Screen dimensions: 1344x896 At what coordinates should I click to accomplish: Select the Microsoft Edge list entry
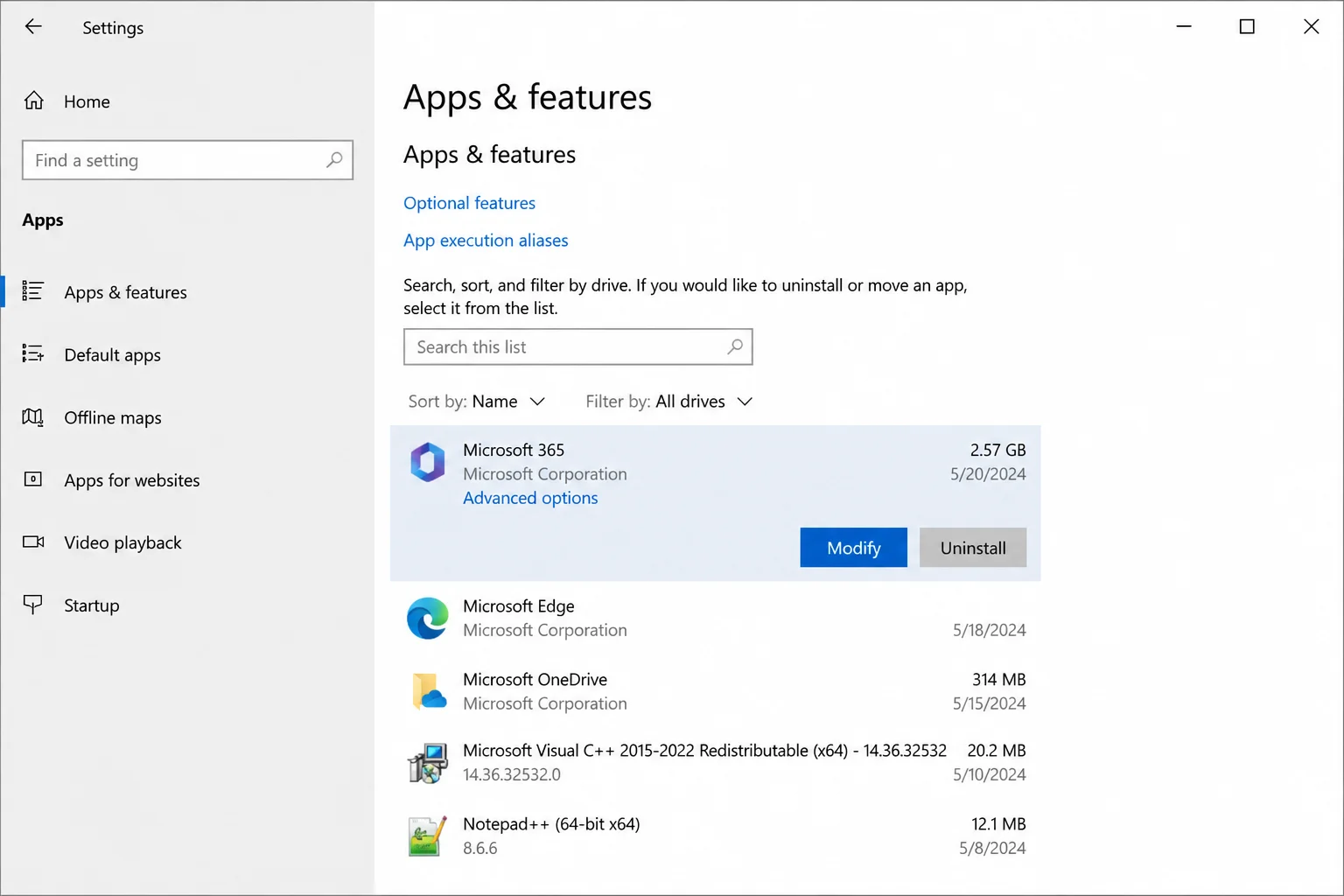(x=716, y=618)
